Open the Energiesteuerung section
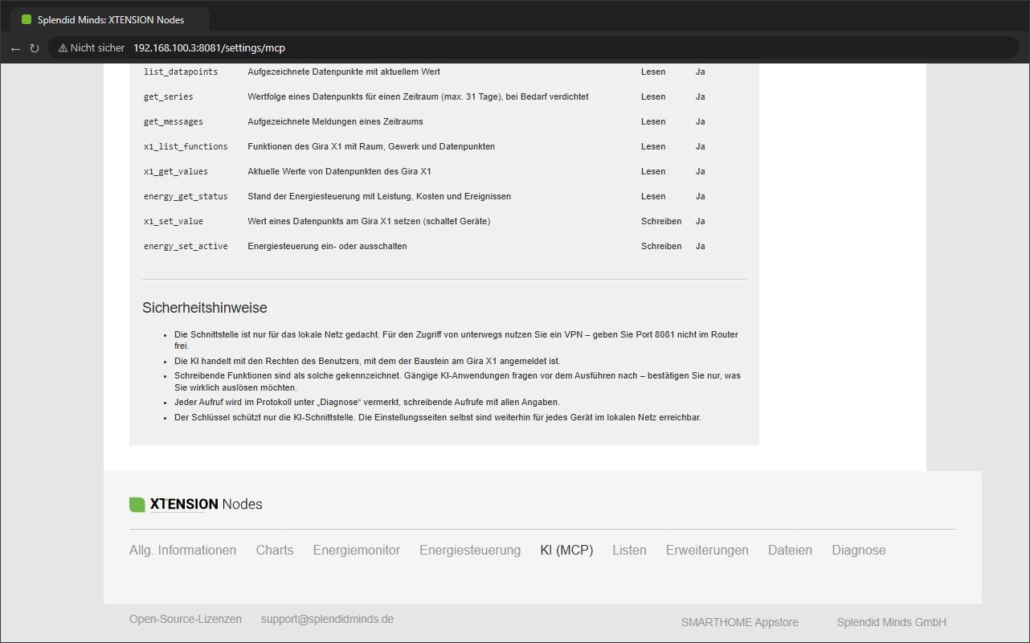 click(470, 550)
